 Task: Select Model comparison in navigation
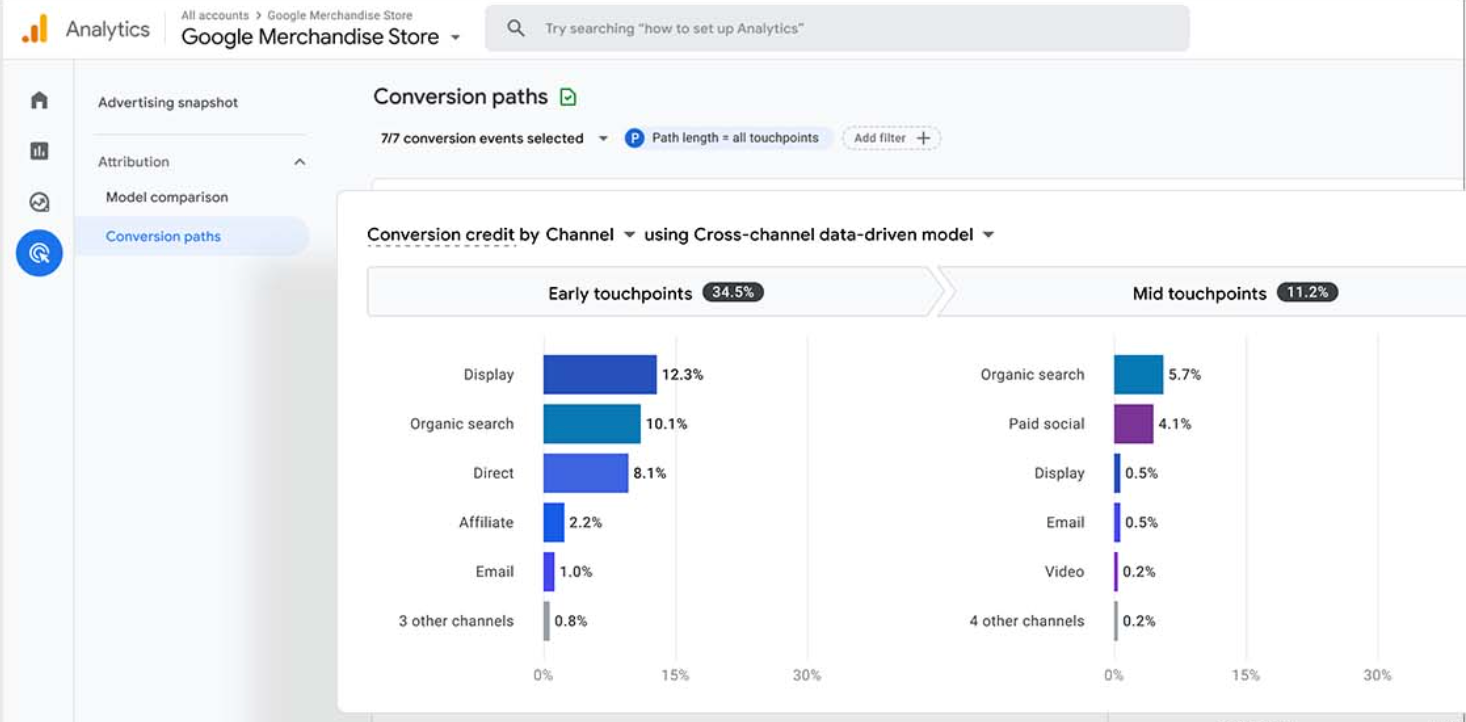167,197
